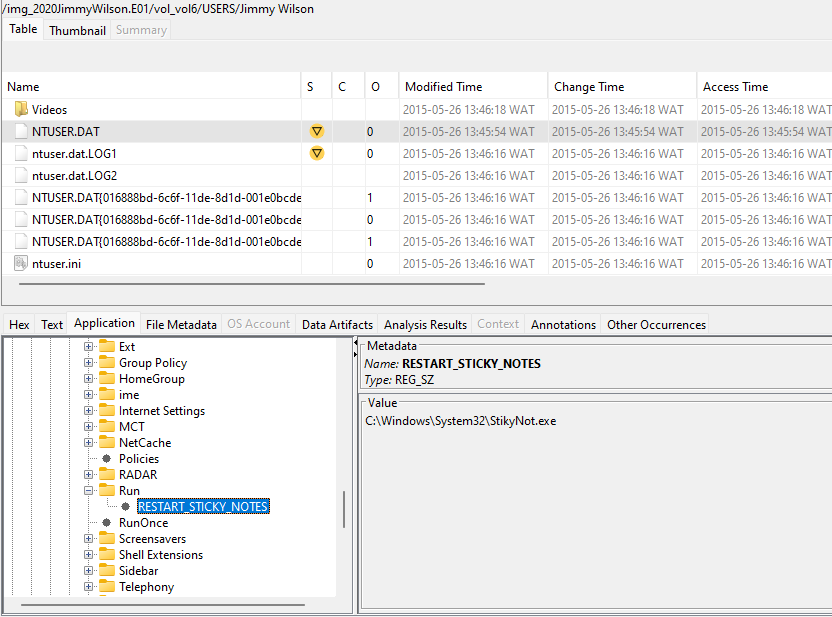Open the File Metadata tab
The width and height of the screenshot is (832, 617).
tap(181, 324)
